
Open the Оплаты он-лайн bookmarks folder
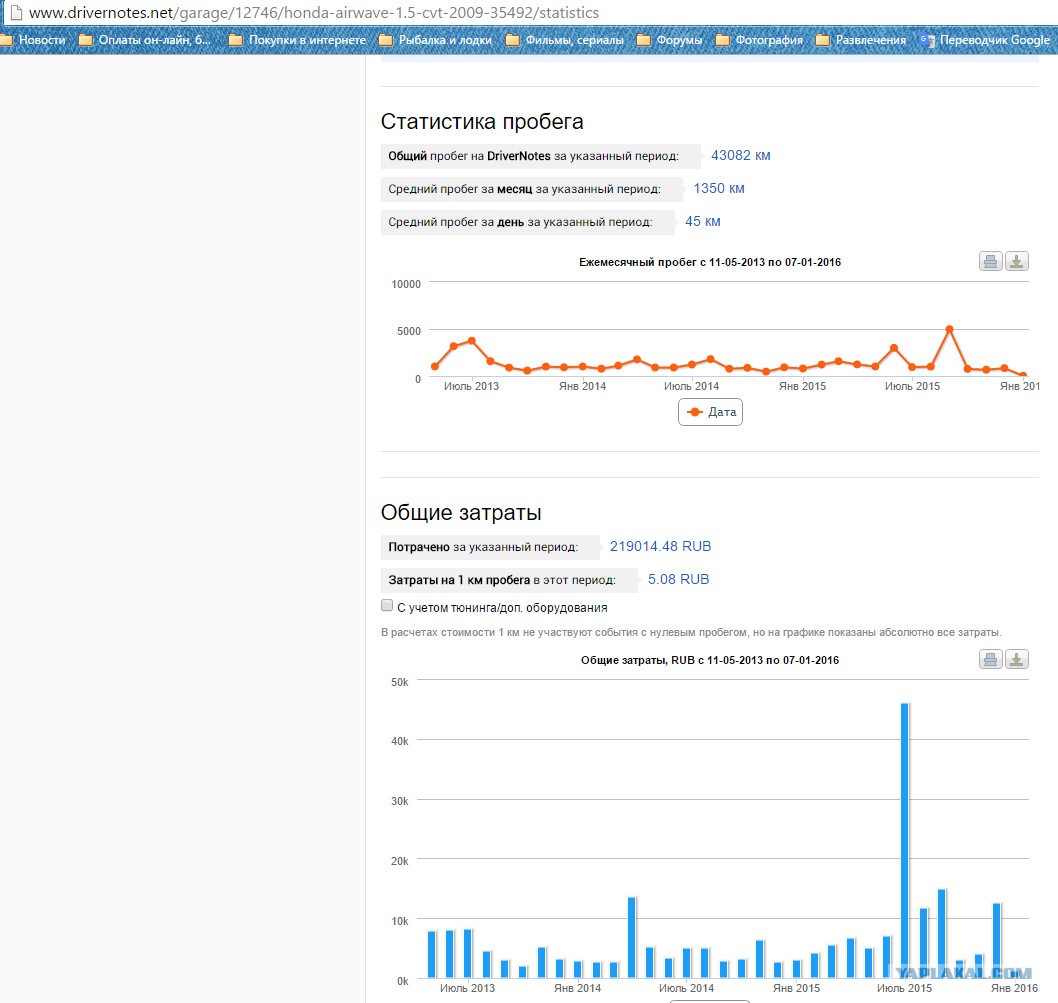point(146,40)
